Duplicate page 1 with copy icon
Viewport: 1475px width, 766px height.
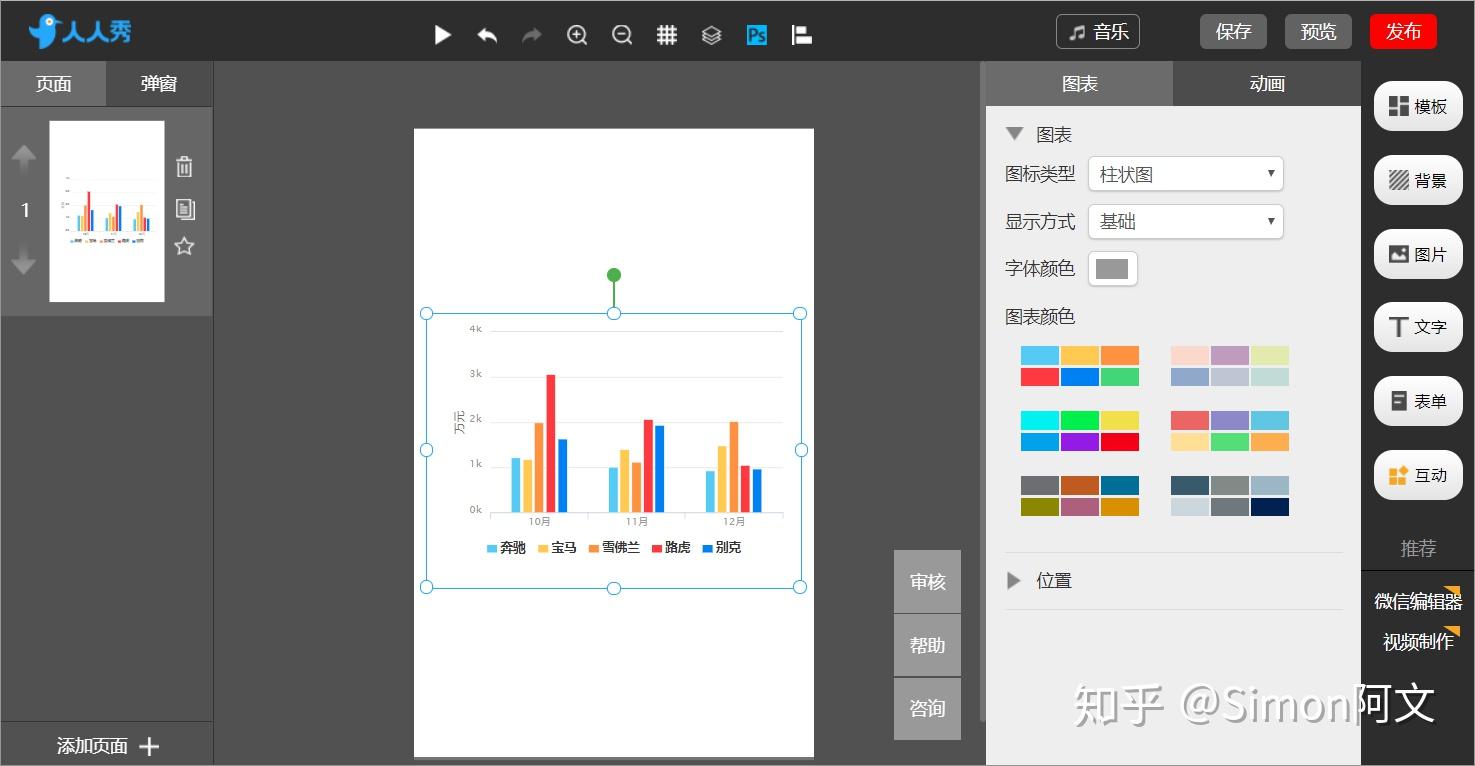[184, 209]
